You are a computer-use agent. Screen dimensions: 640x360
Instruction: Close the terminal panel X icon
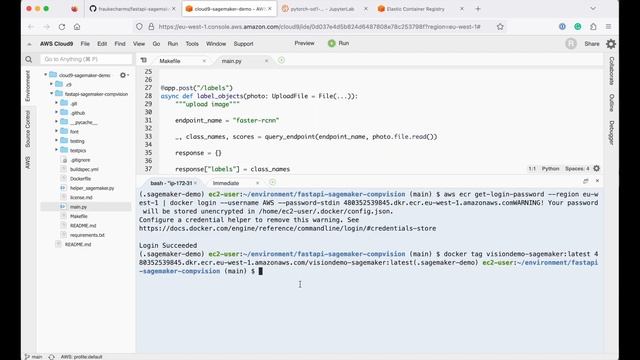597,181
